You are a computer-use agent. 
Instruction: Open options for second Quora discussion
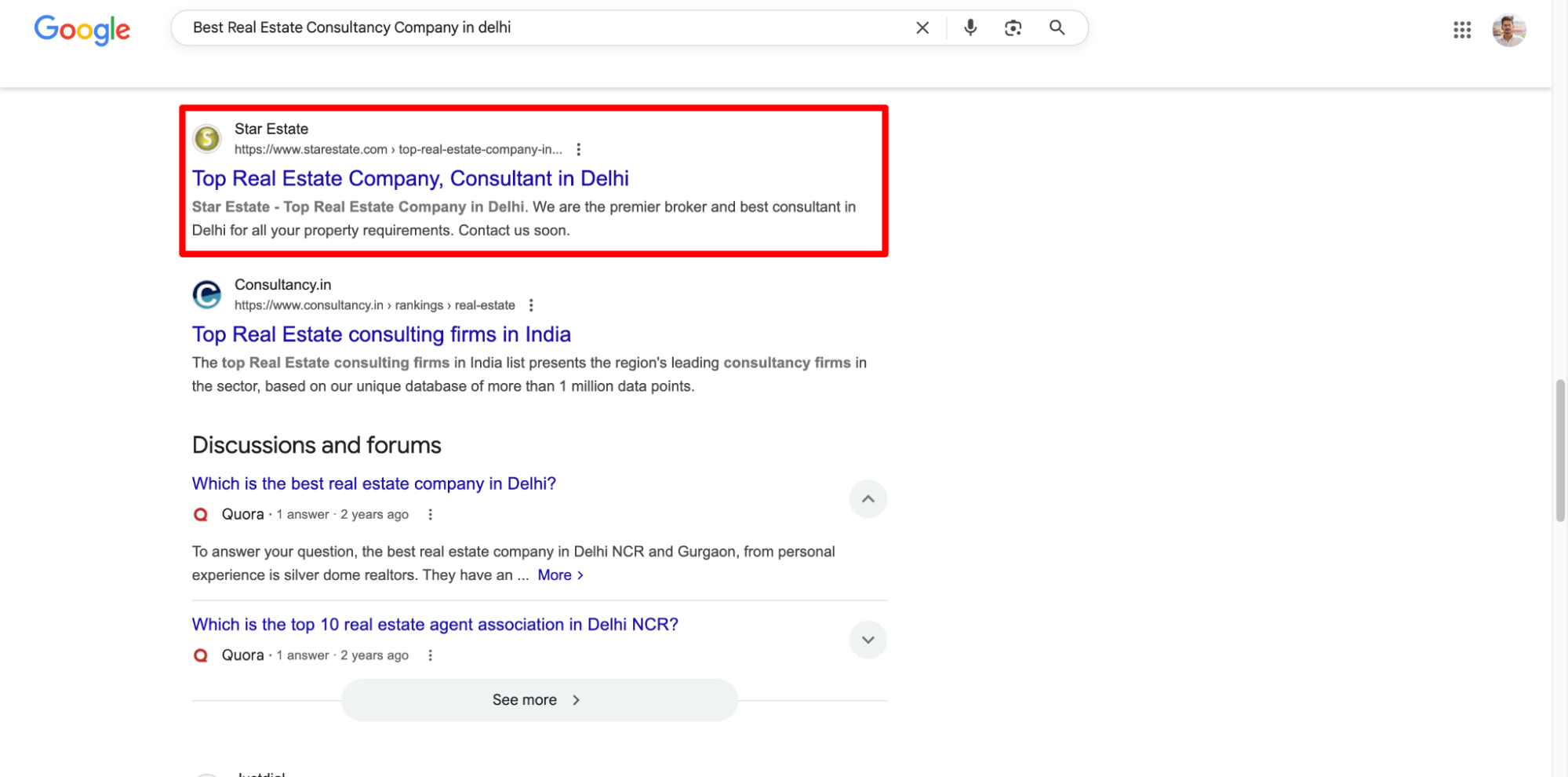[430, 655]
